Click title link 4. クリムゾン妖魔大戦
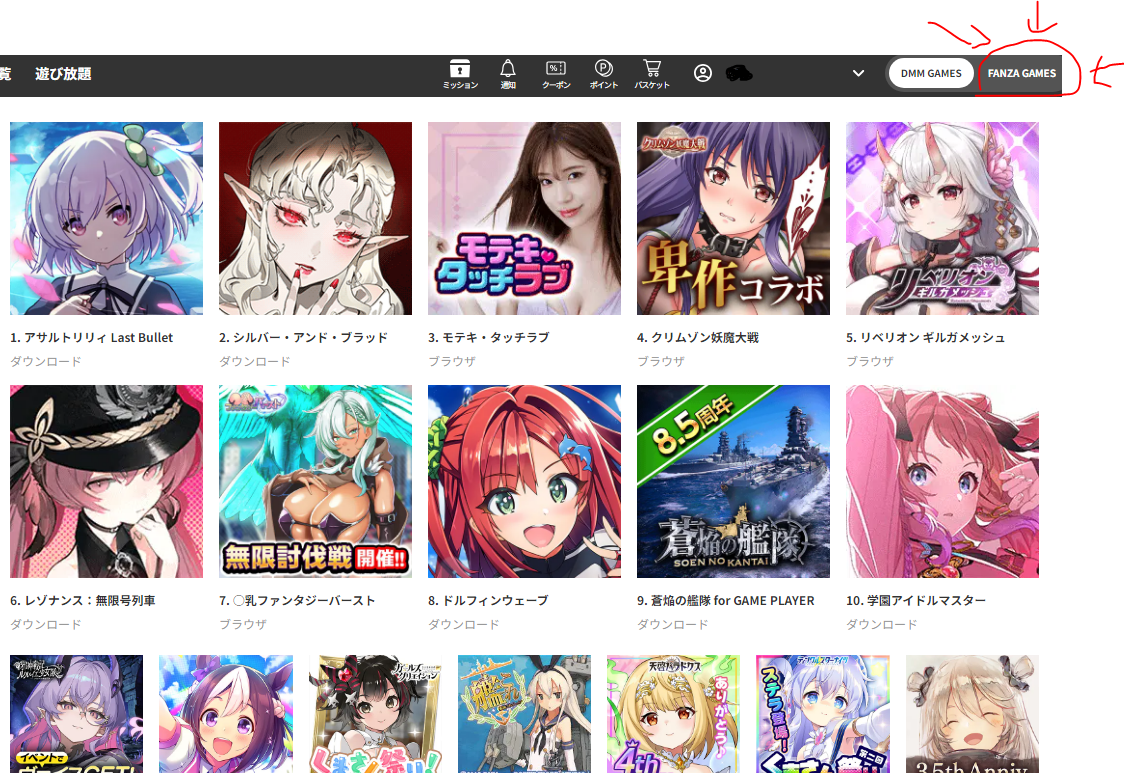1124x773 pixels. point(697,337)
